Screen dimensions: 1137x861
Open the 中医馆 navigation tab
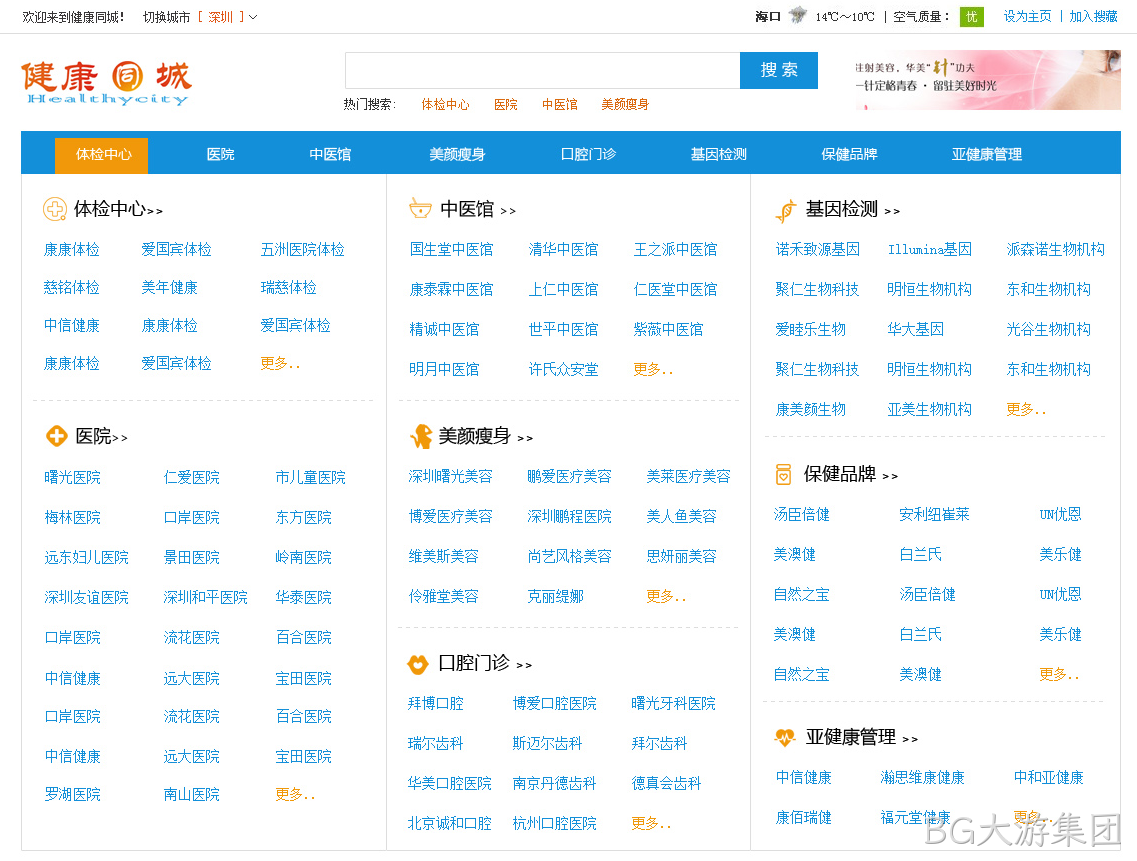330,155
